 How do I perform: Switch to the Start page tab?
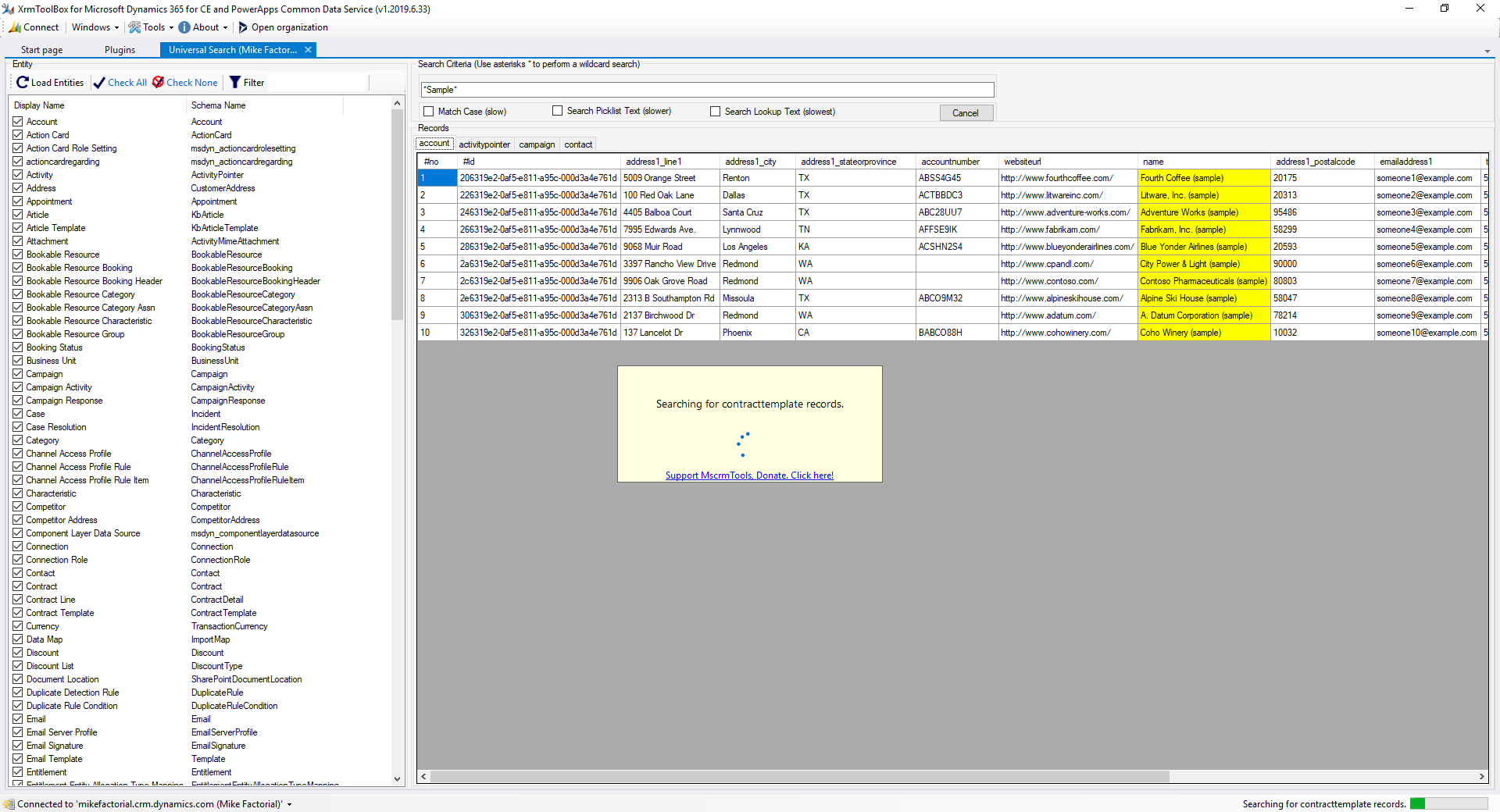click(x=41, y=50)
